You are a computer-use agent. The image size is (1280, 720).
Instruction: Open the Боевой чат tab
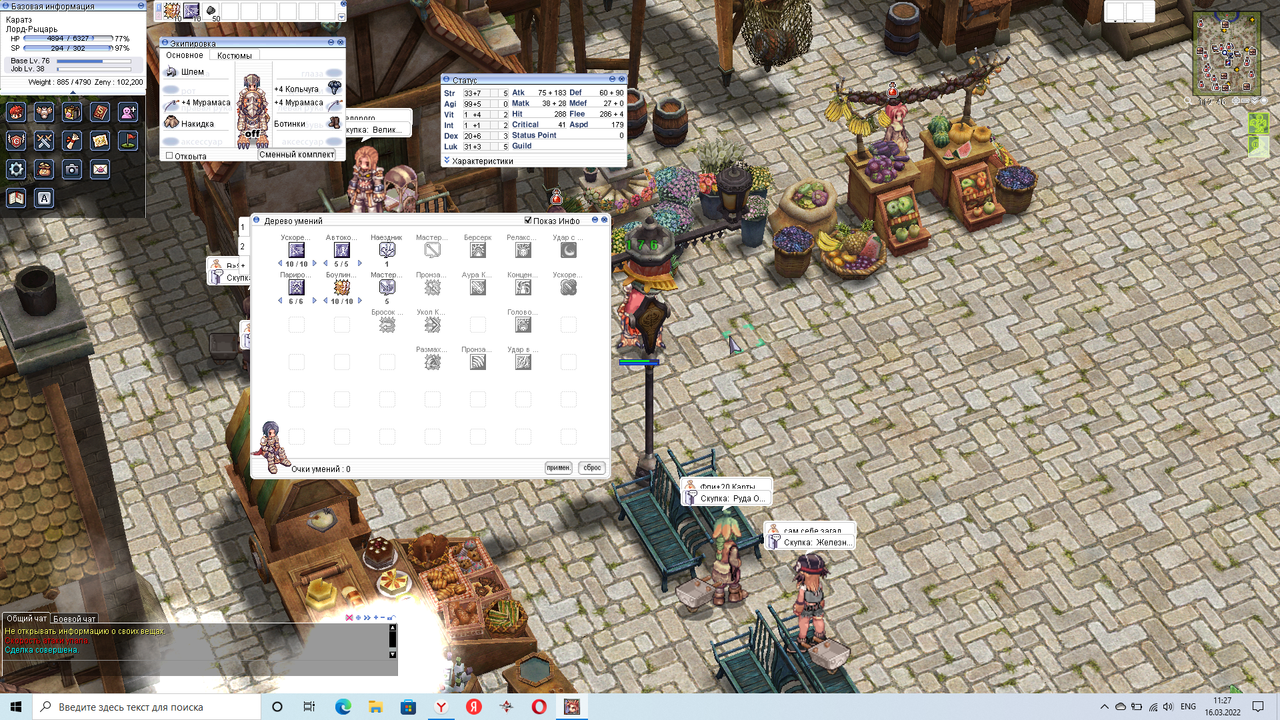tap(74, 619)
